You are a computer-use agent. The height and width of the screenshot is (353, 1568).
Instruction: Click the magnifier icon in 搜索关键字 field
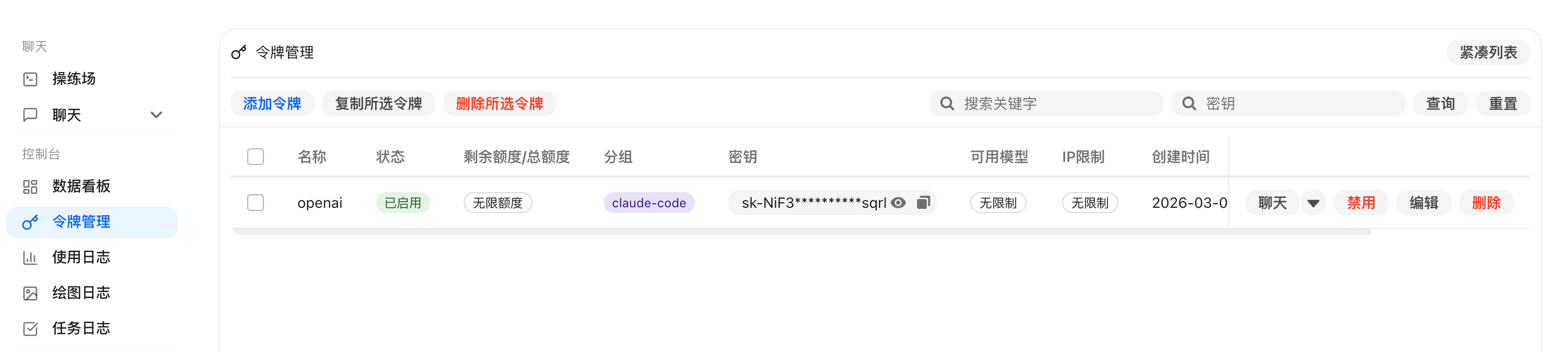pos(947,103)
